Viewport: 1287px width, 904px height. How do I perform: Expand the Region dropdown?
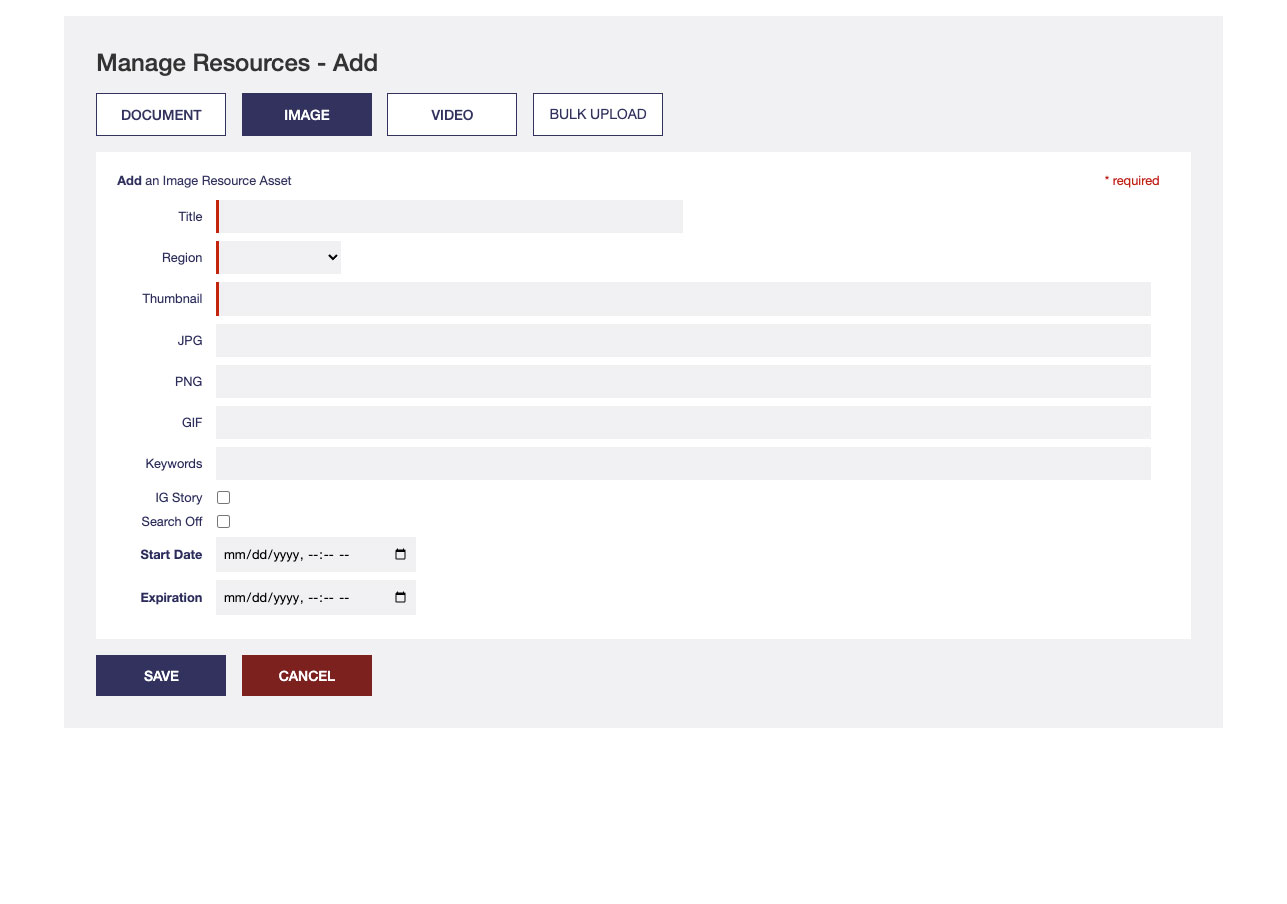(280, 258)
